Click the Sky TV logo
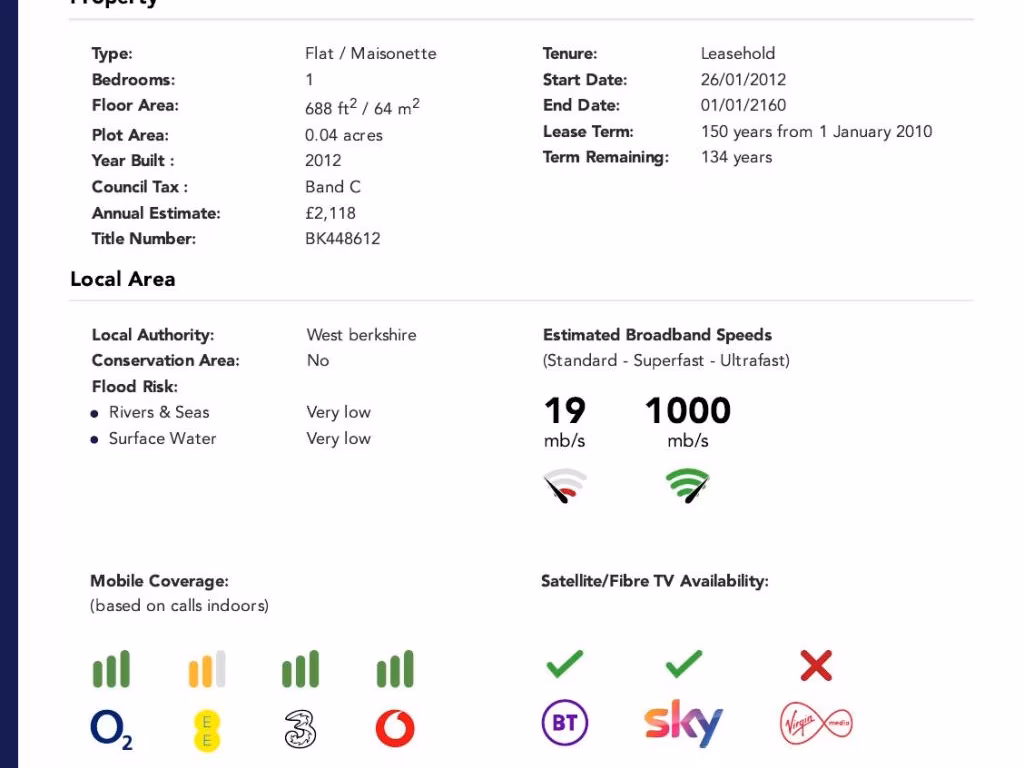Viewport: 1024px width, 768px height. (683, 723)
